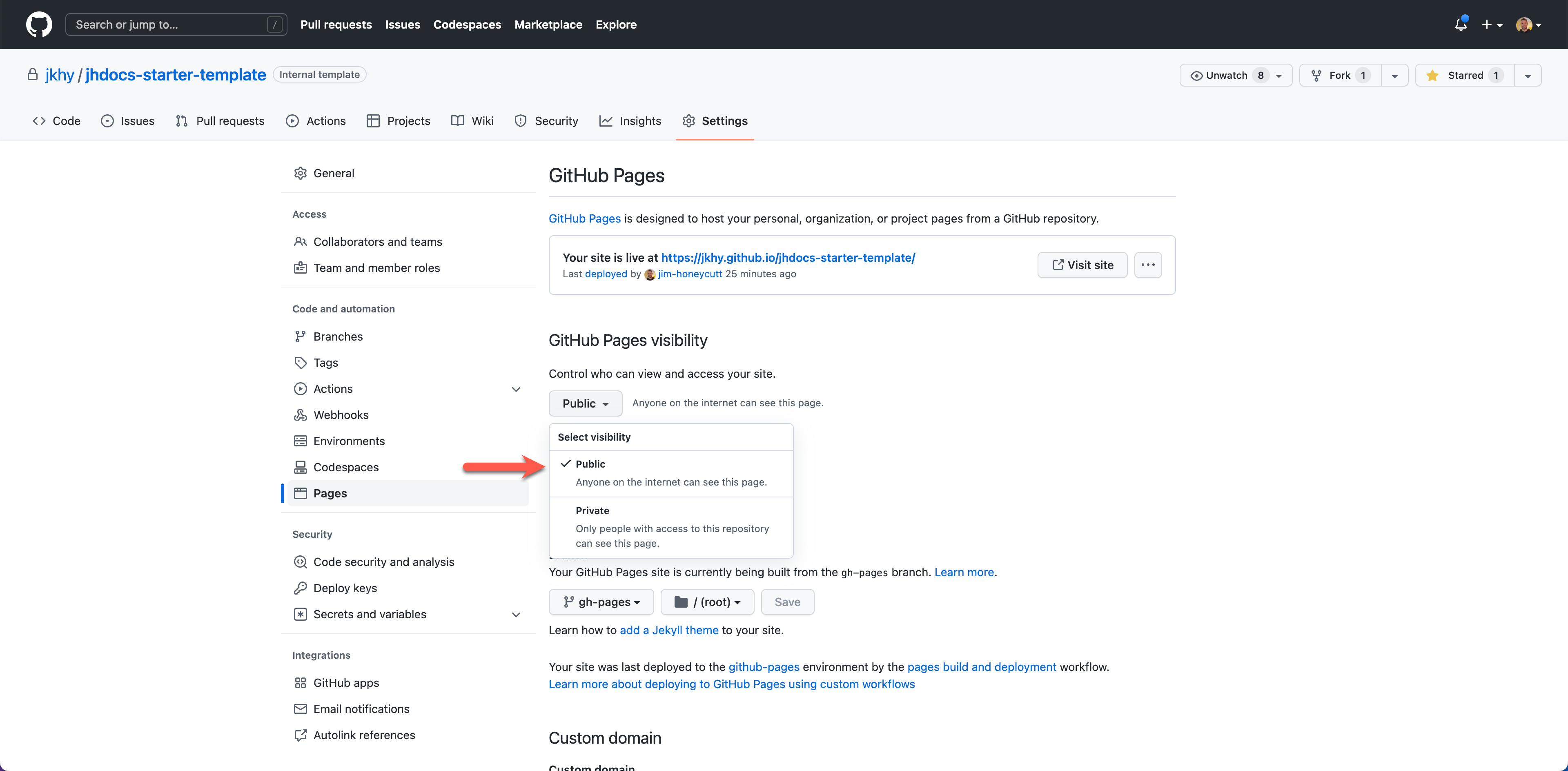1568x771 pixels.
Task: Switch to the Code tab
Action: 57,121
